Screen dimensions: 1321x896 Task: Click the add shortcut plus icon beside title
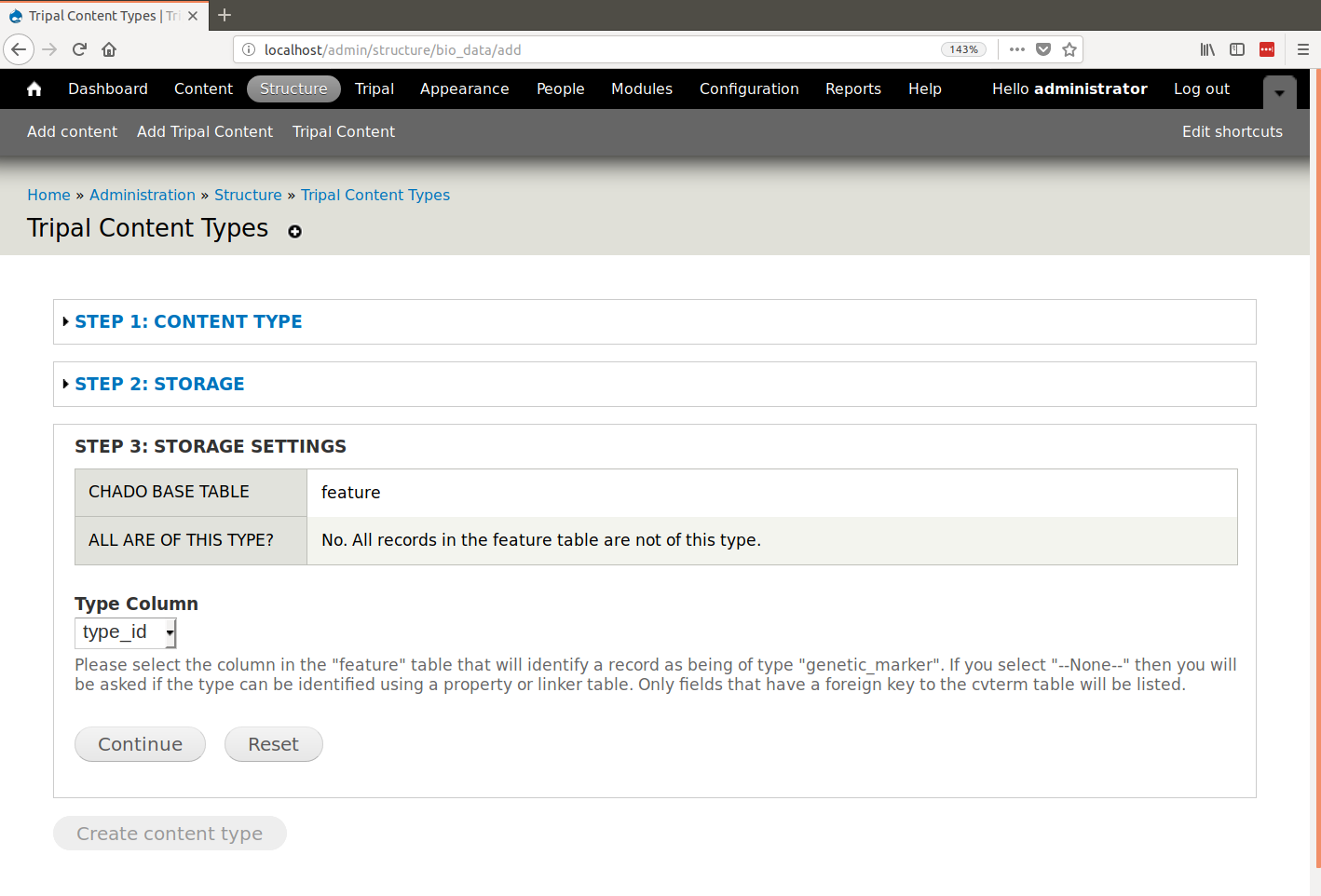(294, 232)
